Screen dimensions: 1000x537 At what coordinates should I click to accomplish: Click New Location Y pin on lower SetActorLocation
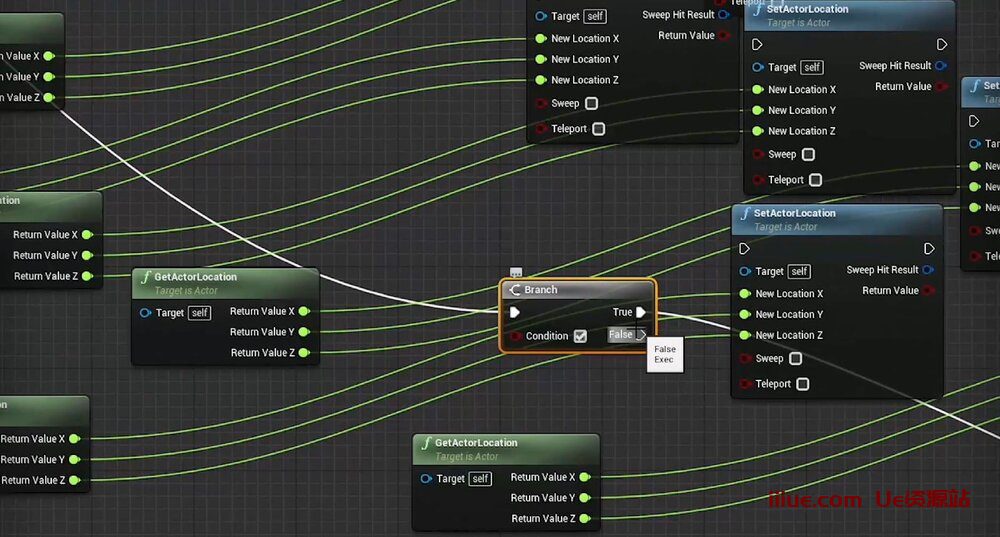click(x=745, y=314)
